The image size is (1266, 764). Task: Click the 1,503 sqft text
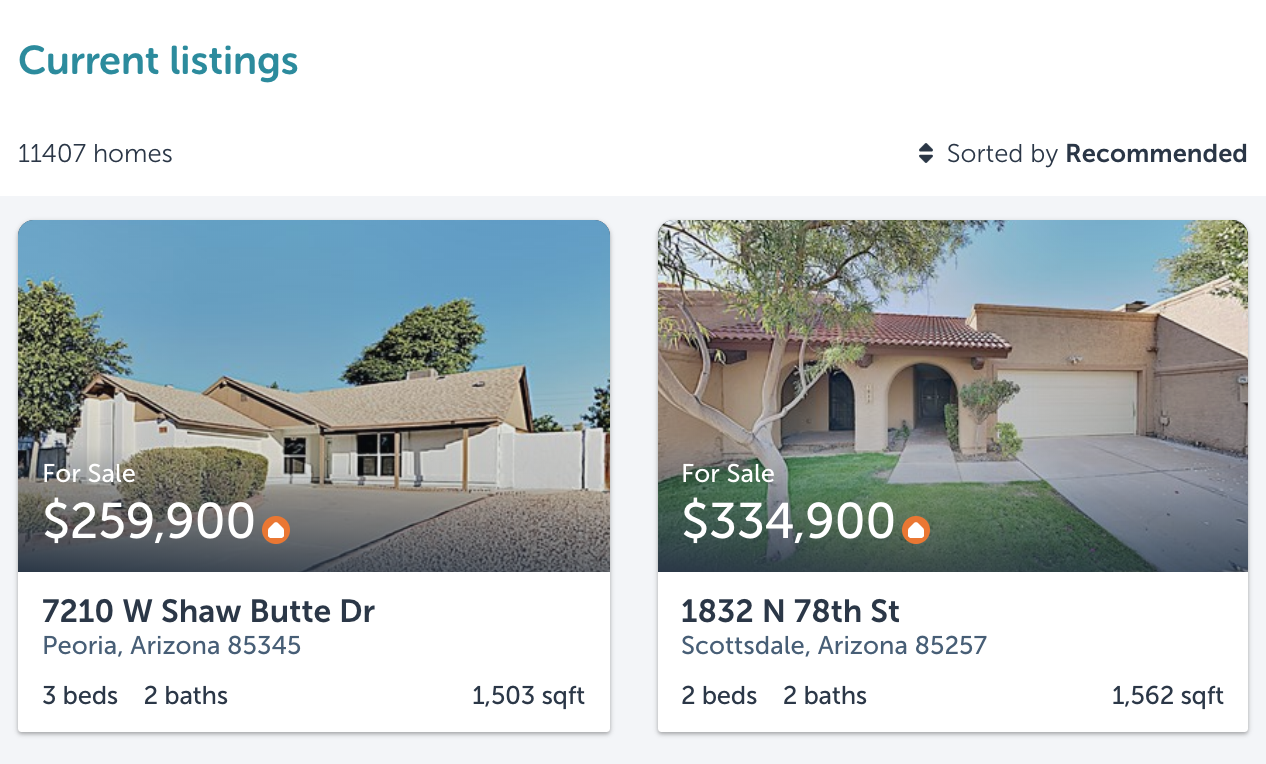point(528,695)
